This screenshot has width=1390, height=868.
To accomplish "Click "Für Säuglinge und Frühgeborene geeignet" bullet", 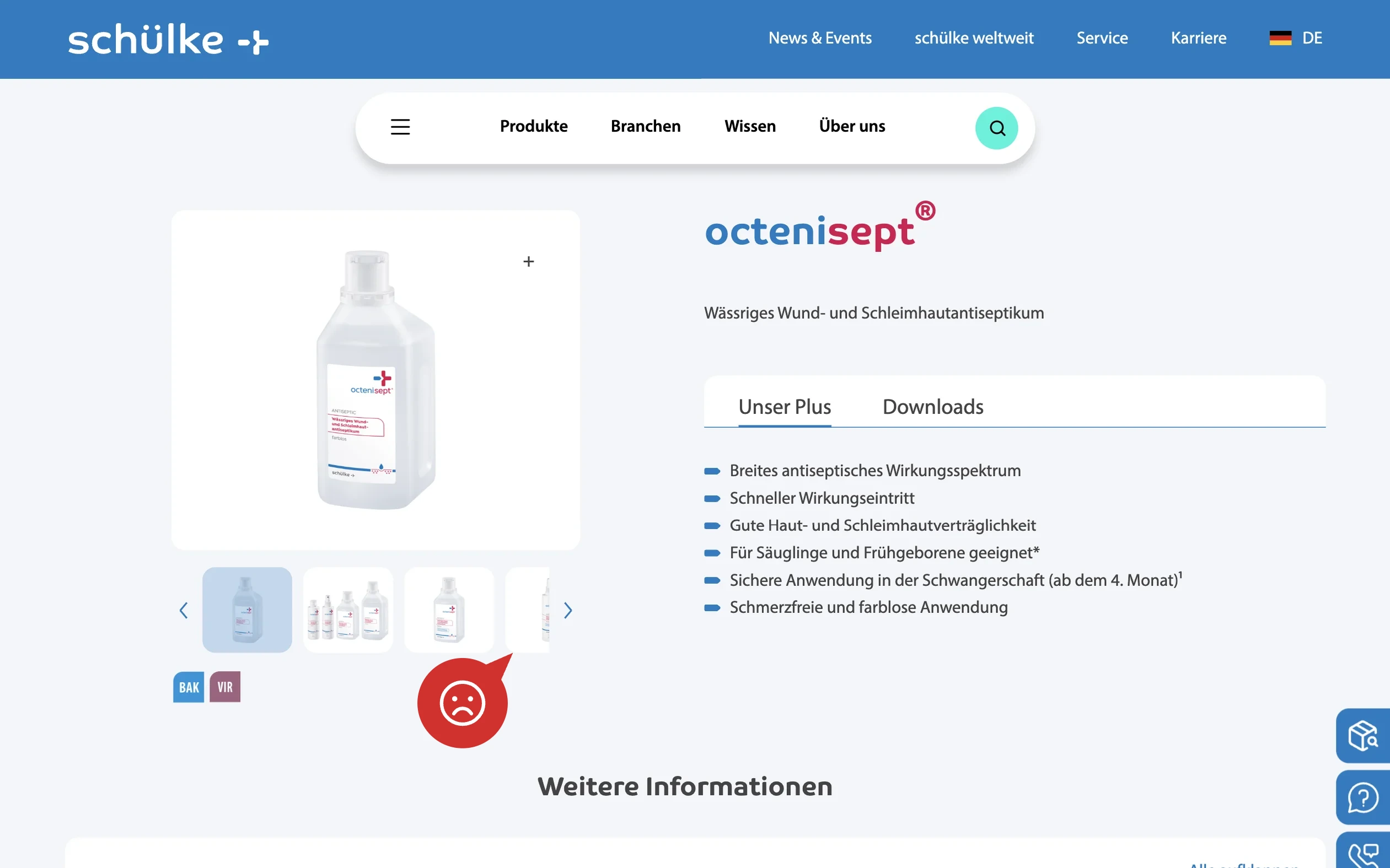I will point(884,553).
